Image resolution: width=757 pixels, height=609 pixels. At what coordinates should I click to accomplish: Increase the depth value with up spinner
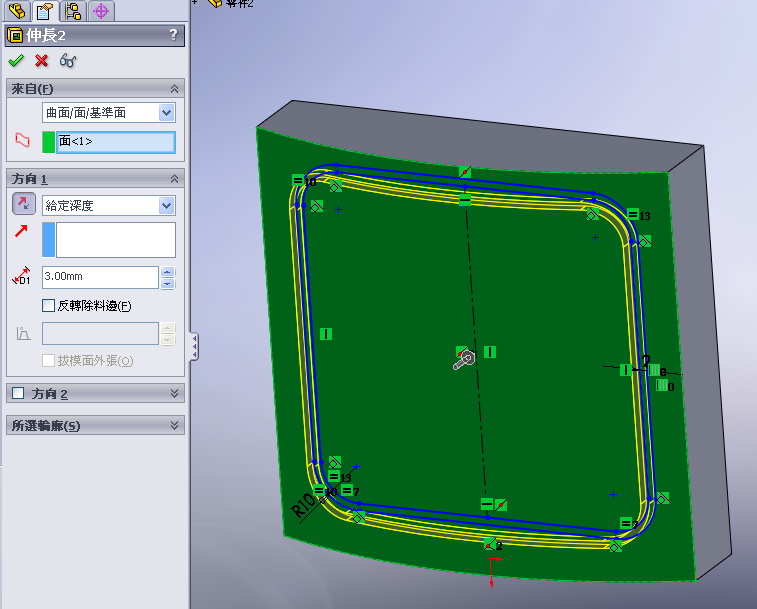[x=168, y=272]
